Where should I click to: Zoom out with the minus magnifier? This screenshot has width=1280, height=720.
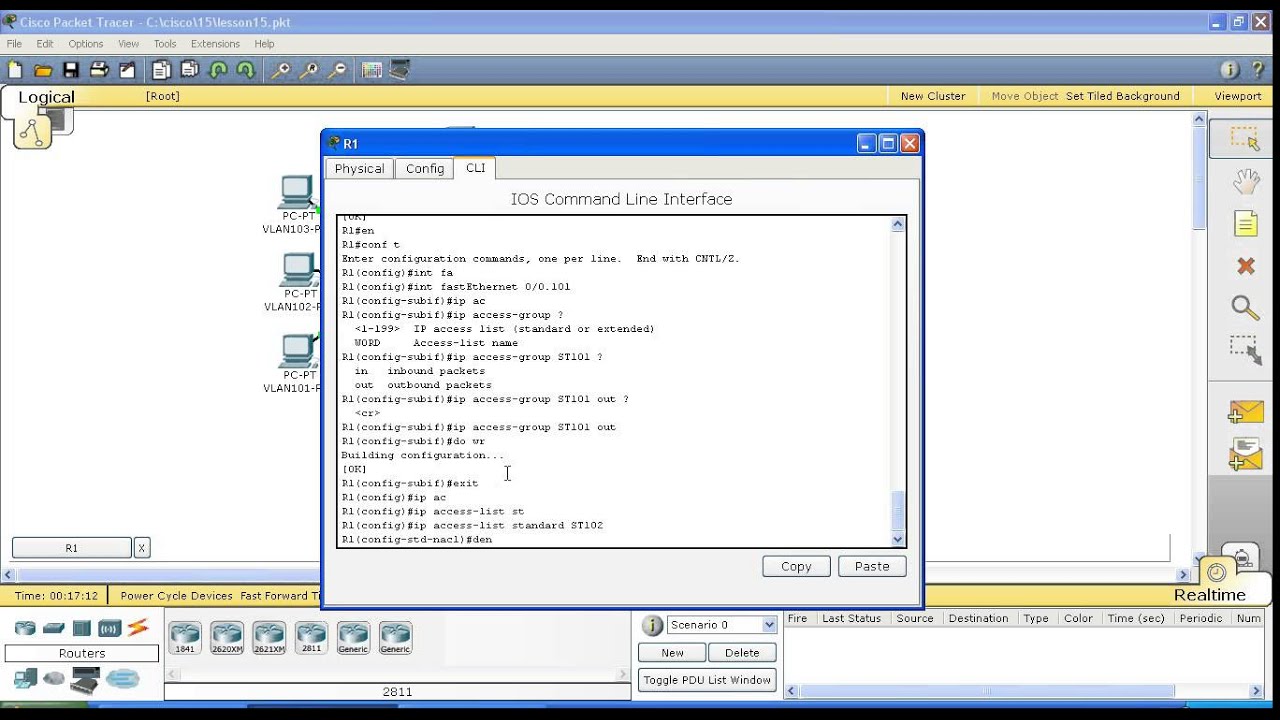(337, 70)
